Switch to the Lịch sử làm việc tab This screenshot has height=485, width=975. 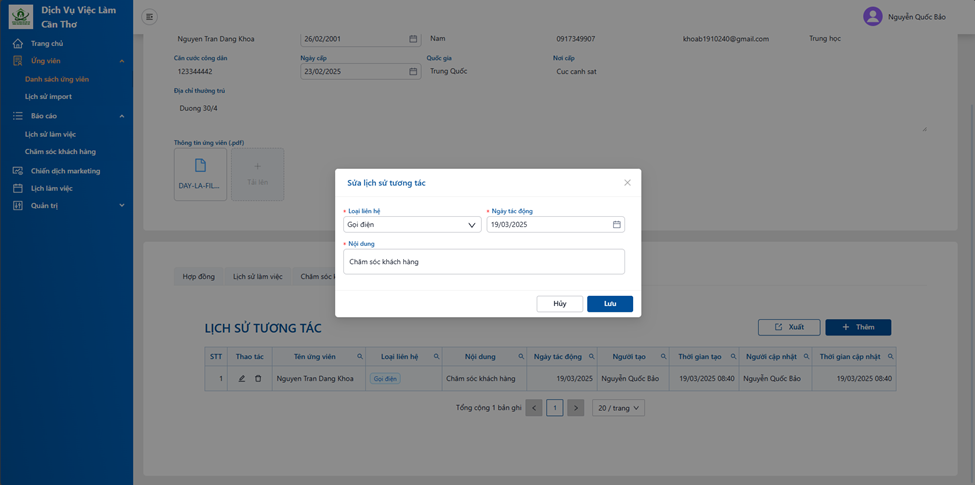pos(257,277)
